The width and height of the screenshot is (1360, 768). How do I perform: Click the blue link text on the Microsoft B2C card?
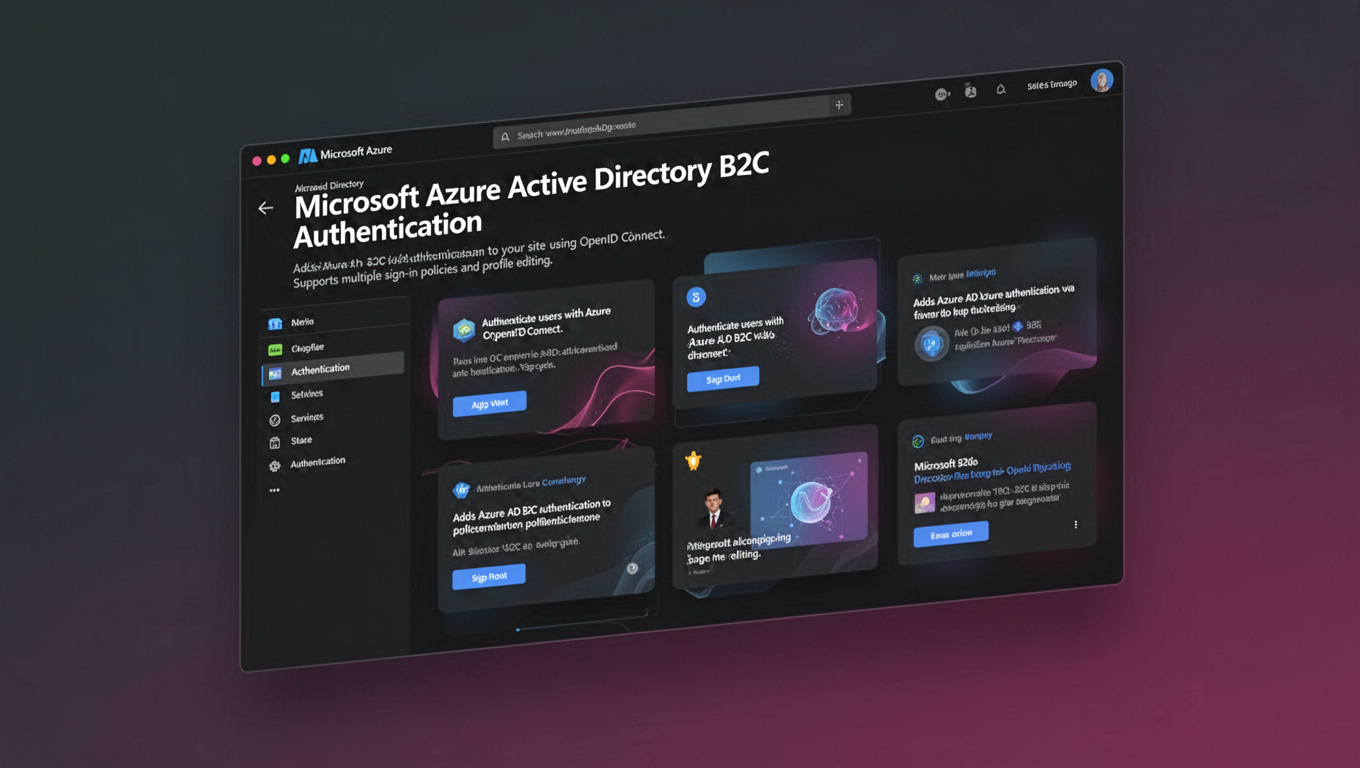coord(992,473)
